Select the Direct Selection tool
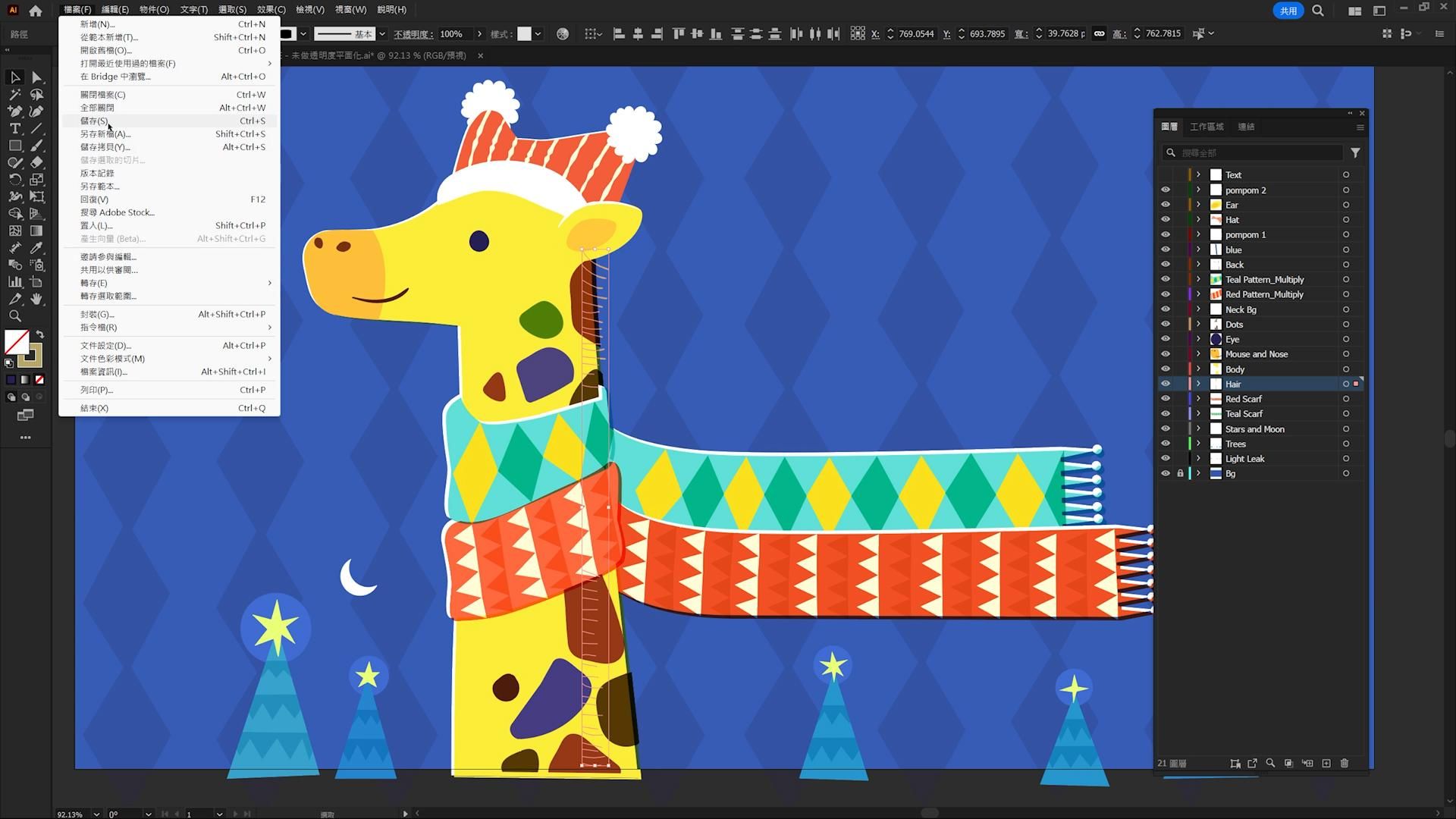 tap(36, 77)
